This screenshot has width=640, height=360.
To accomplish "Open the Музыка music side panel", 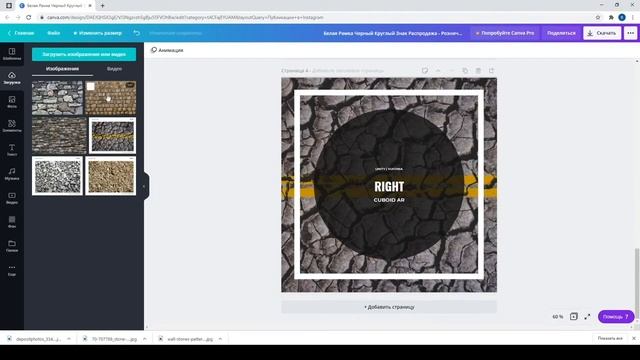I will [x=12, y=174].
